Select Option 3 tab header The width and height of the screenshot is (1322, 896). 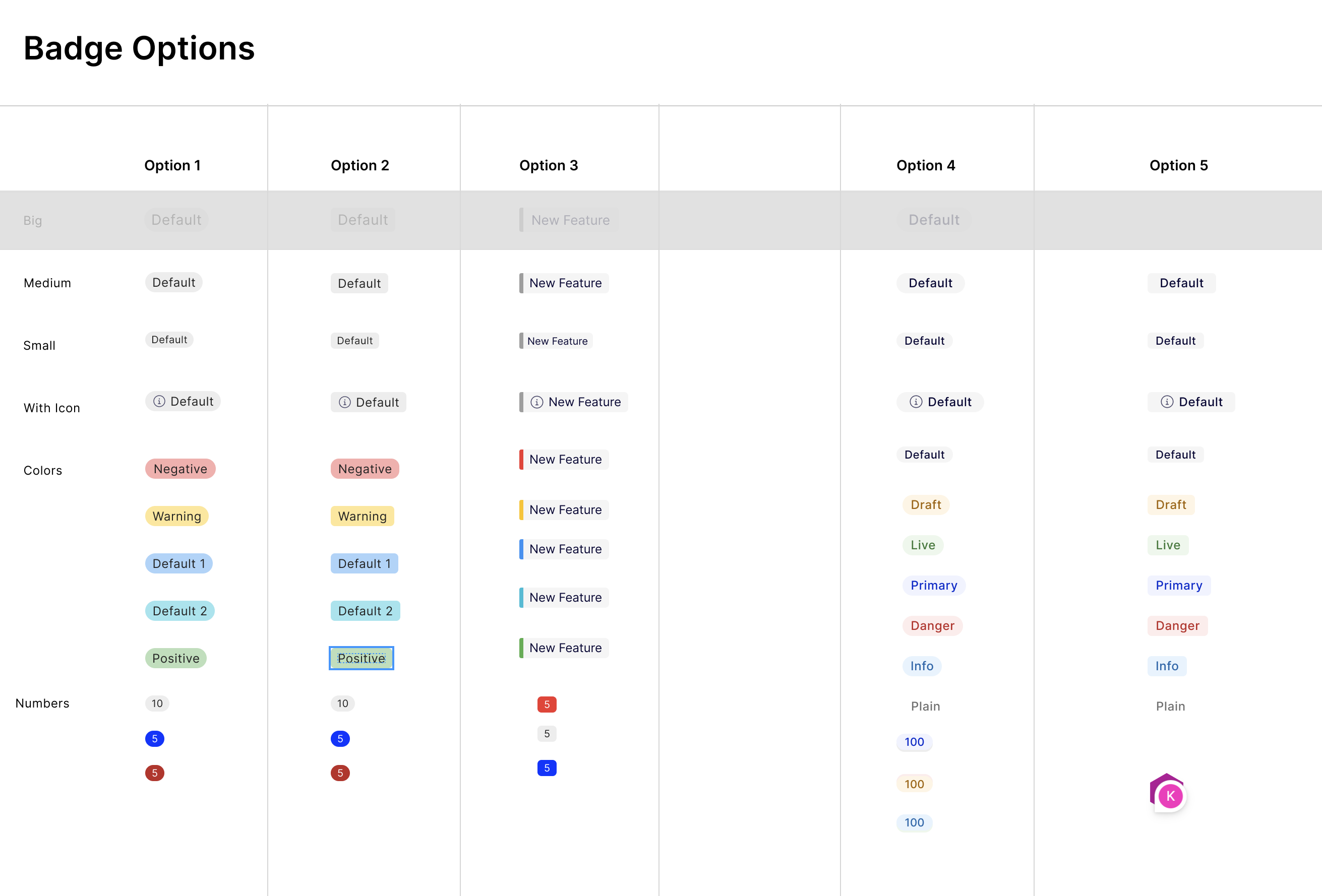[x=548, y=163]
